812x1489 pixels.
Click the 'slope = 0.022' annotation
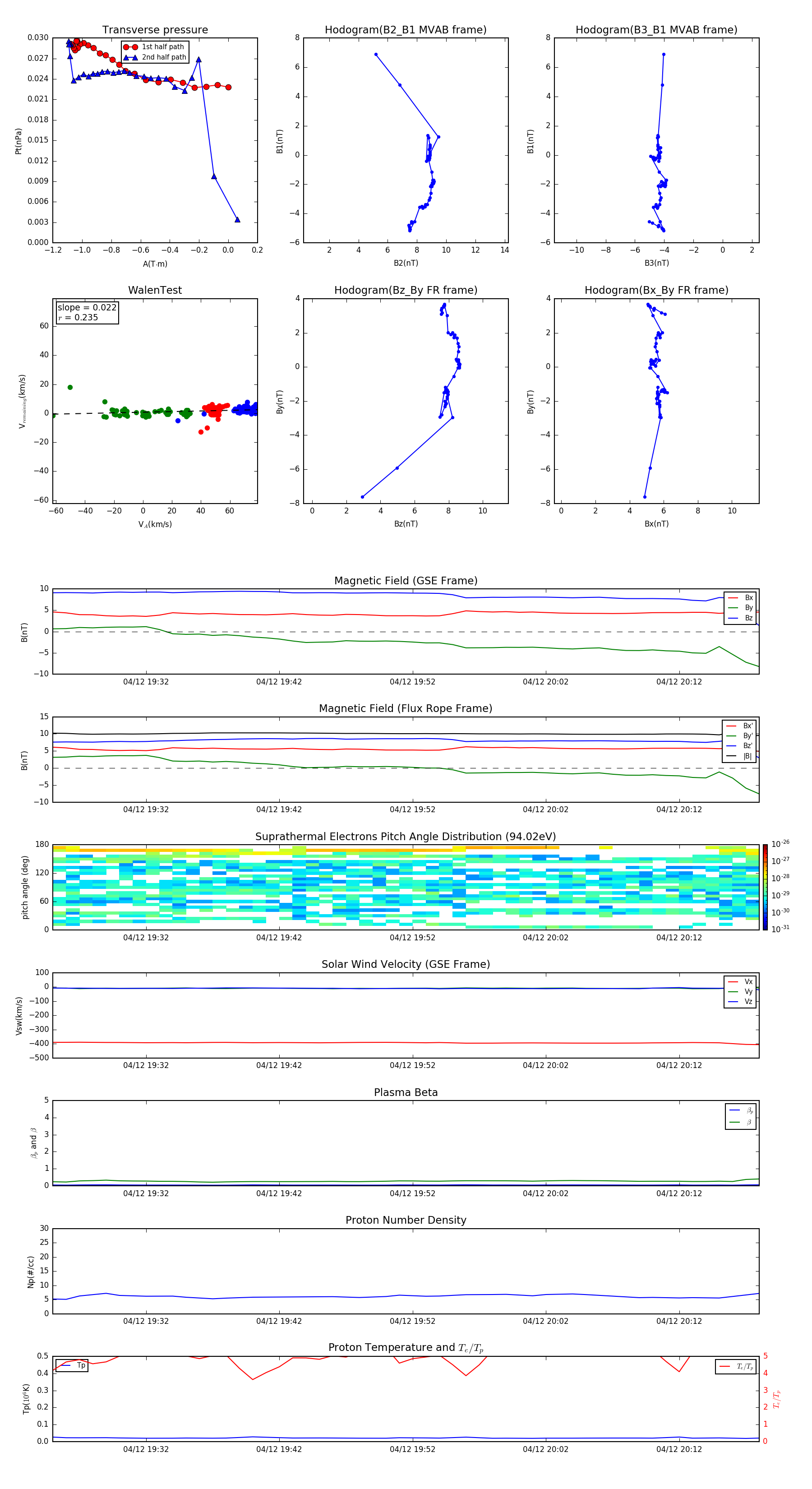(87, 308)
